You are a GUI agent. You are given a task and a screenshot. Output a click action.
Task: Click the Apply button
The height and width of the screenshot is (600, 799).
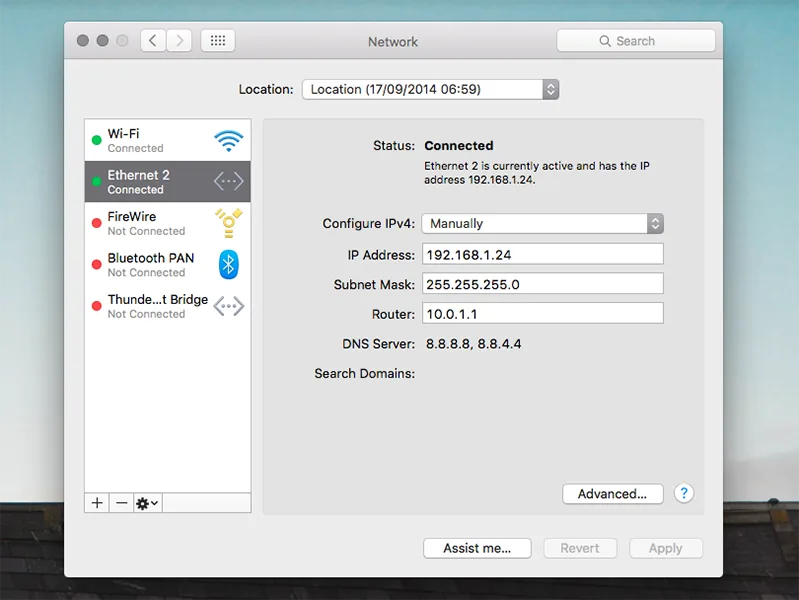pos(665,548)
